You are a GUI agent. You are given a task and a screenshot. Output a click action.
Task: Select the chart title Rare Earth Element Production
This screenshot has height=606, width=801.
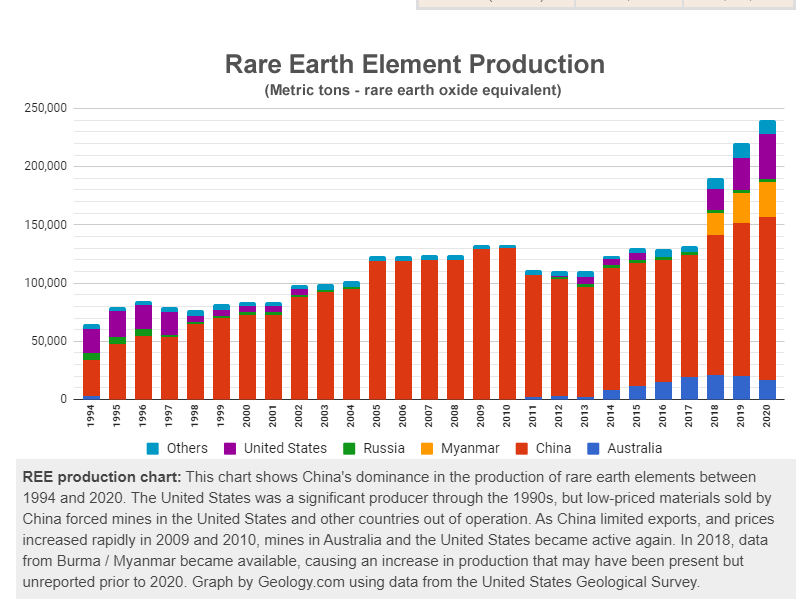tap(414, 65)
